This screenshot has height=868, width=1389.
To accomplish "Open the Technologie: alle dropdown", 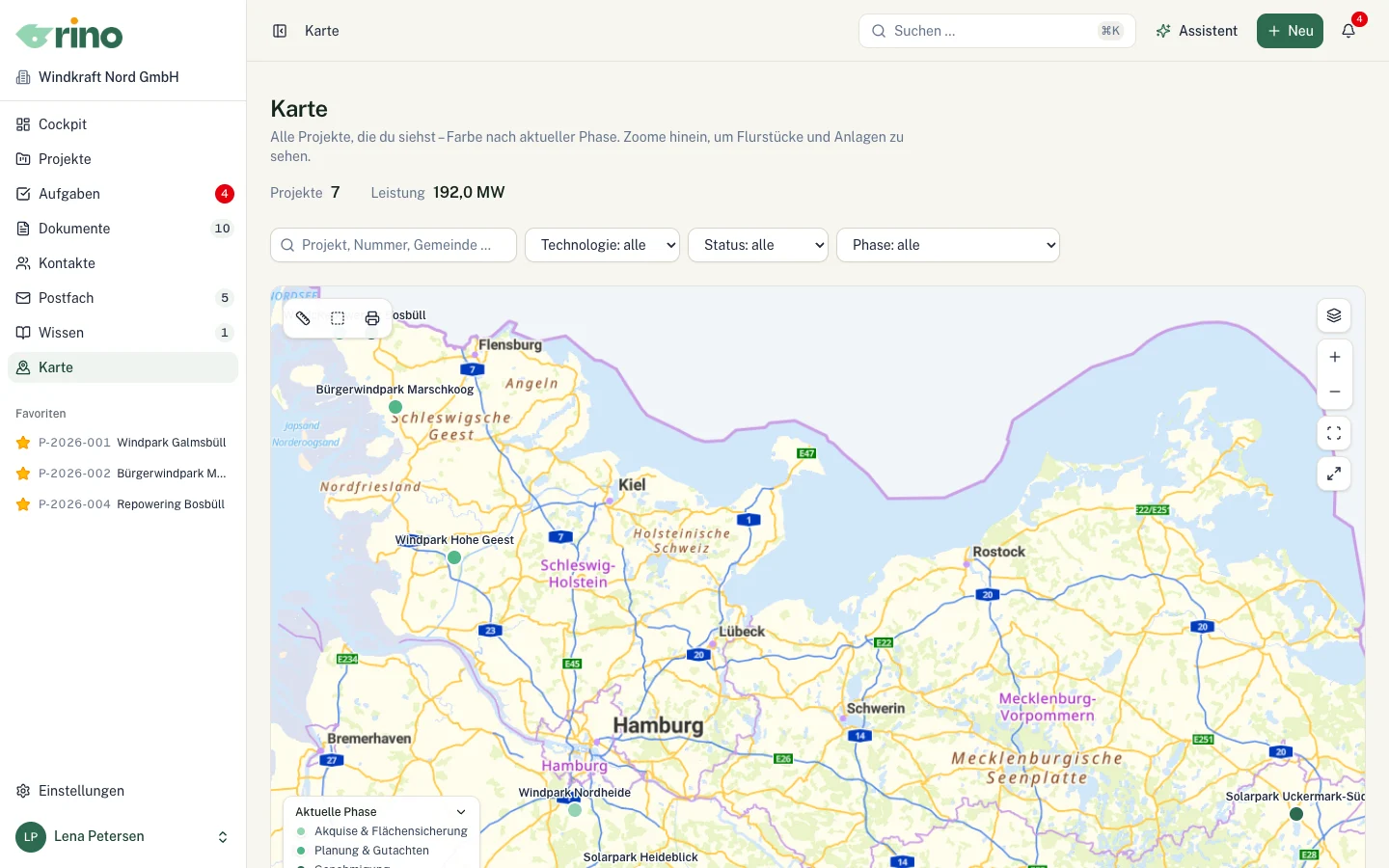I will [602, 245].
